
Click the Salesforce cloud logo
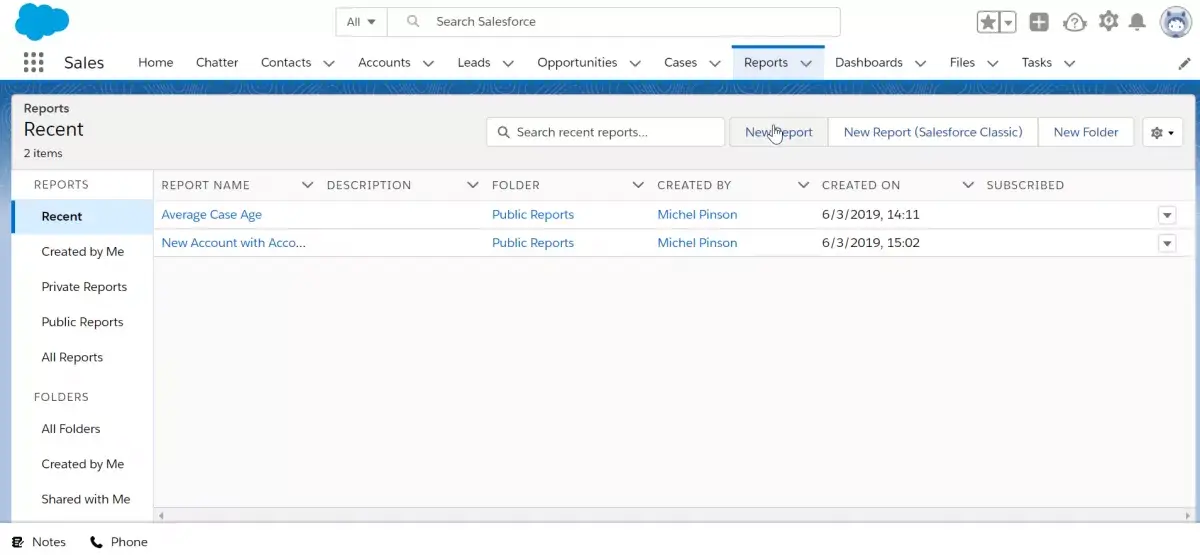(x=43, y=21)
